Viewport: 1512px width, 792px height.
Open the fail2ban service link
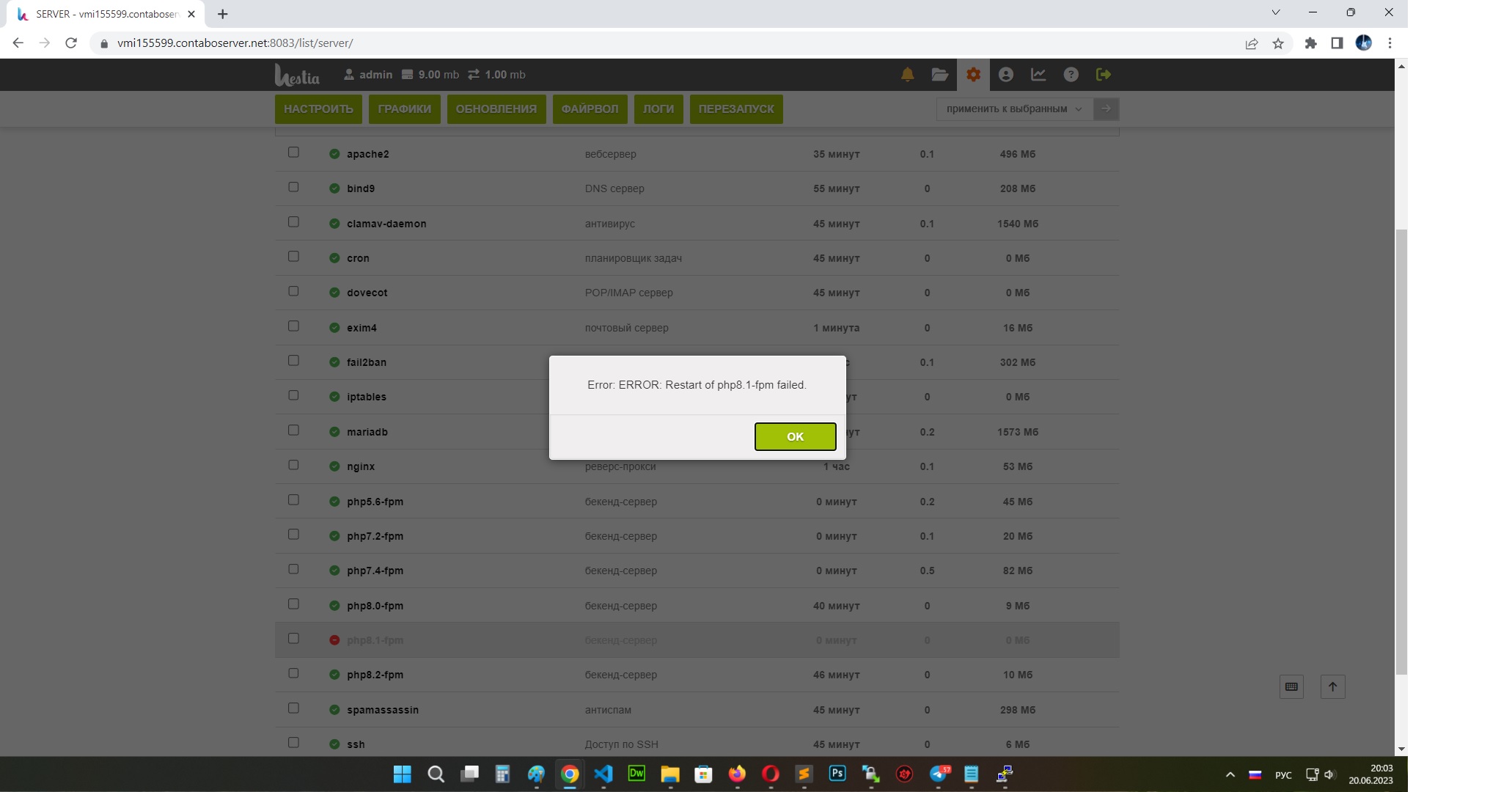(x=367, y=362)
